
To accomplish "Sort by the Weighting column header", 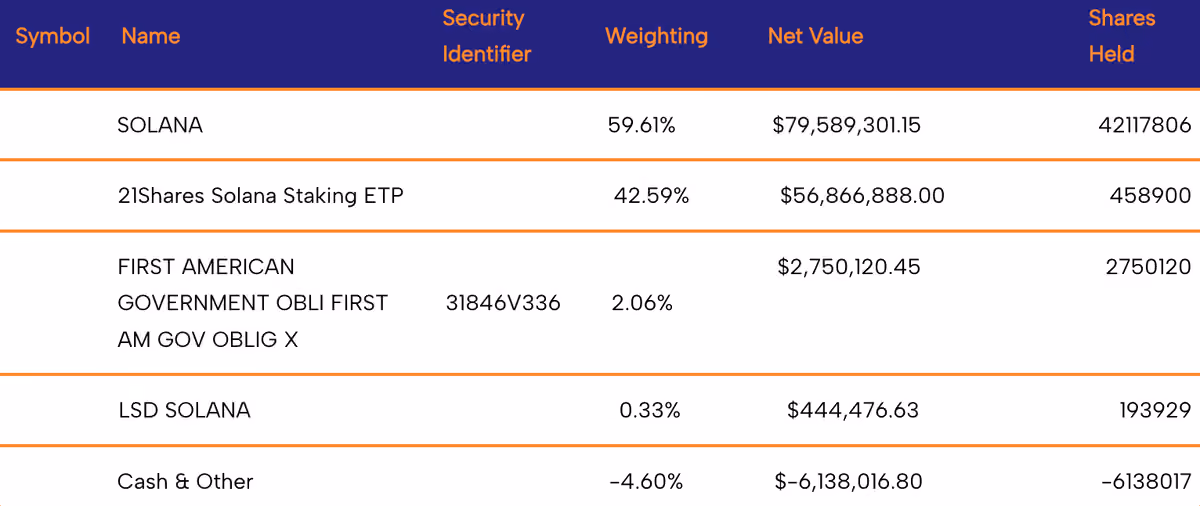I will pos(656,36).
